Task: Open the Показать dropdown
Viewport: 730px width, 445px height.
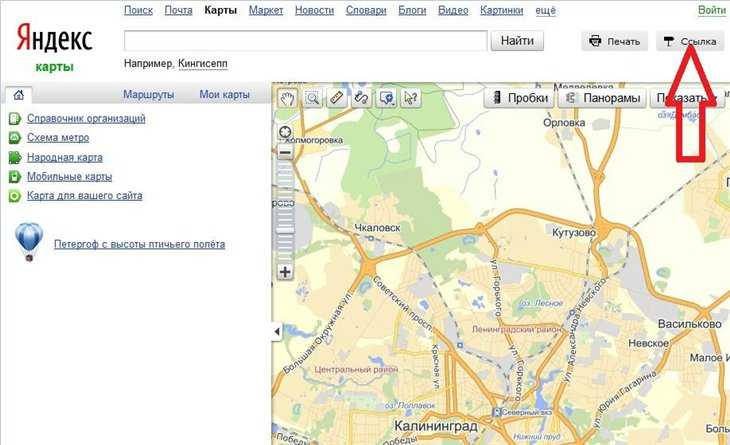Action: pos(687,98)
